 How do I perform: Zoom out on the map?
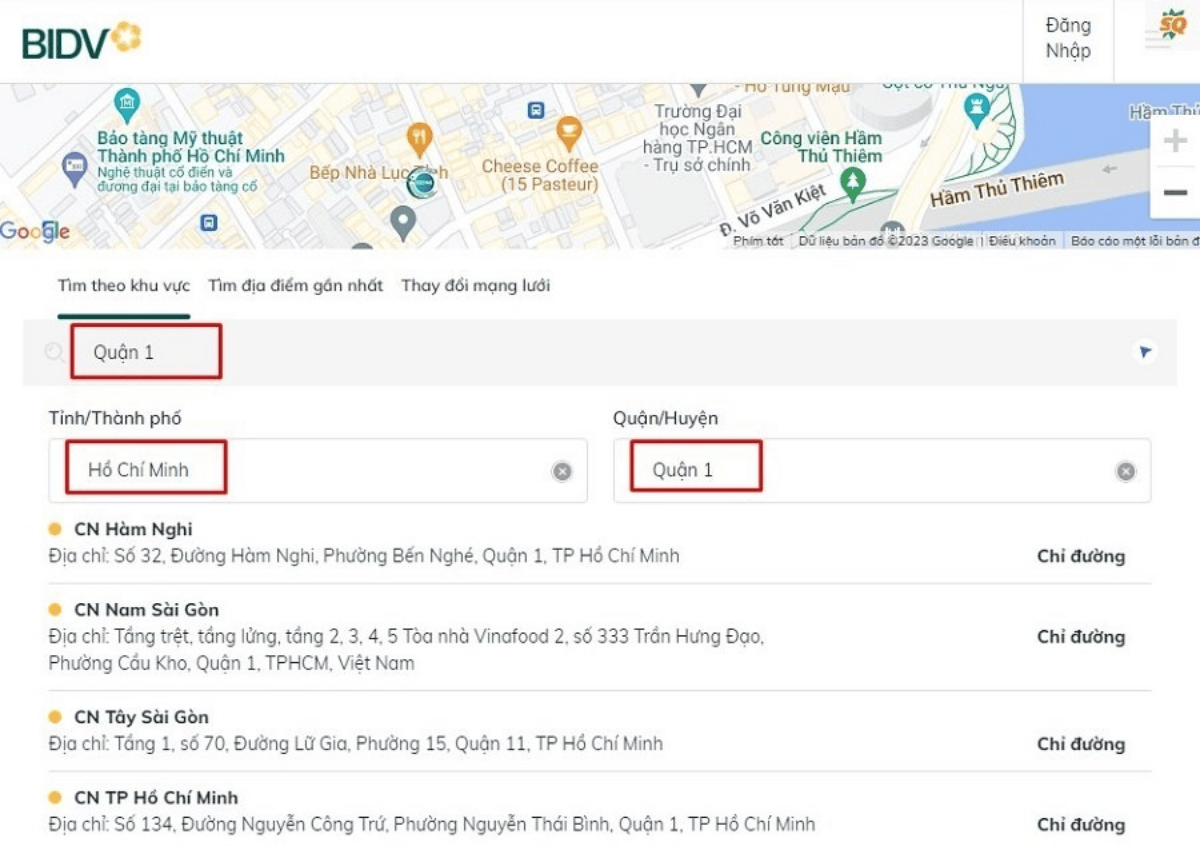[1175, 193]
